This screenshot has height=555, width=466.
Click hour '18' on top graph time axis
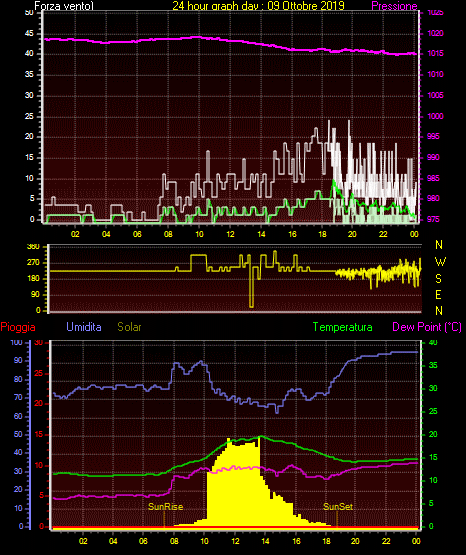tap(322, 234)
